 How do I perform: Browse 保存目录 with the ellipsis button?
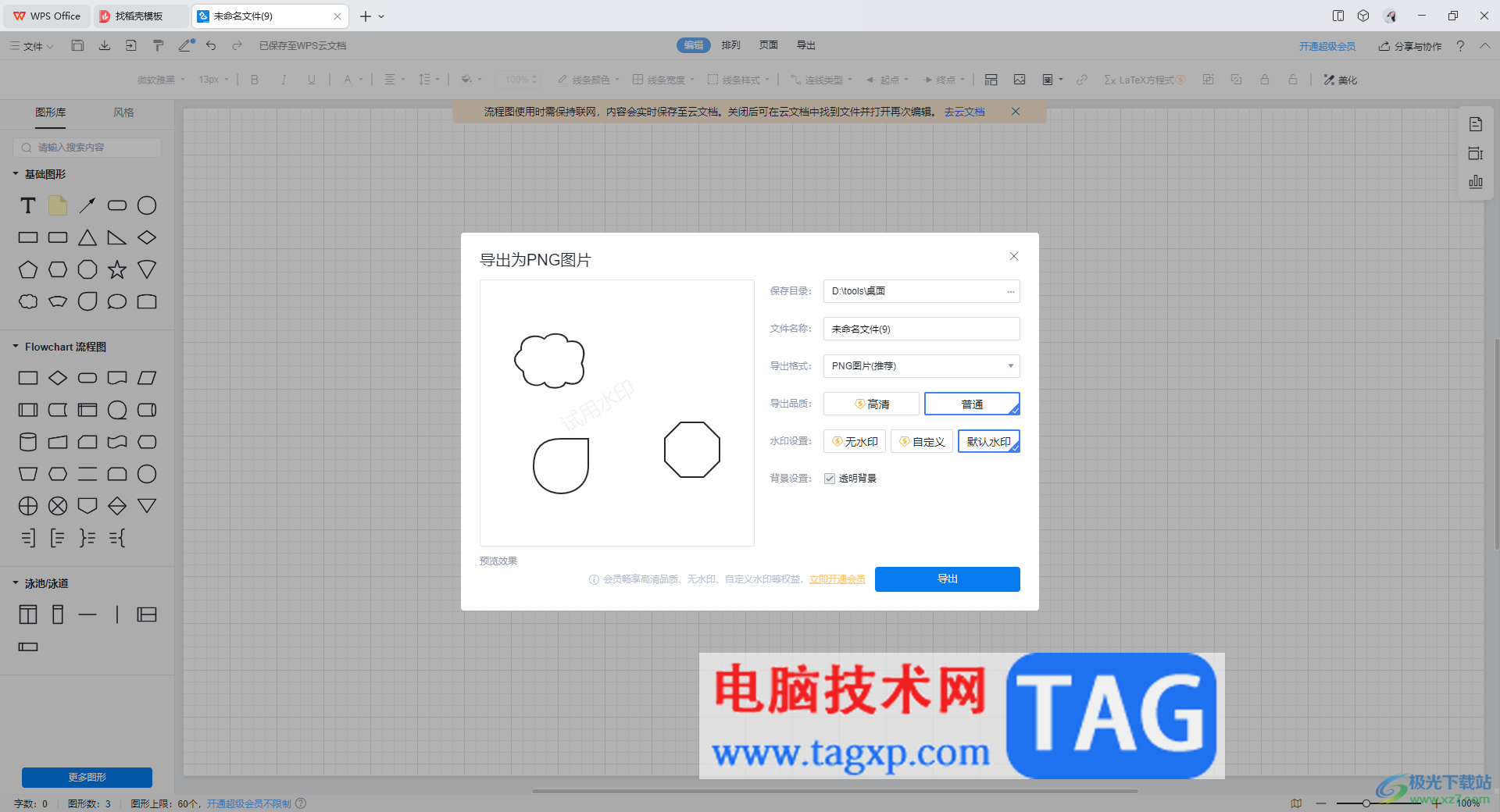click(x=1011, y=291)
